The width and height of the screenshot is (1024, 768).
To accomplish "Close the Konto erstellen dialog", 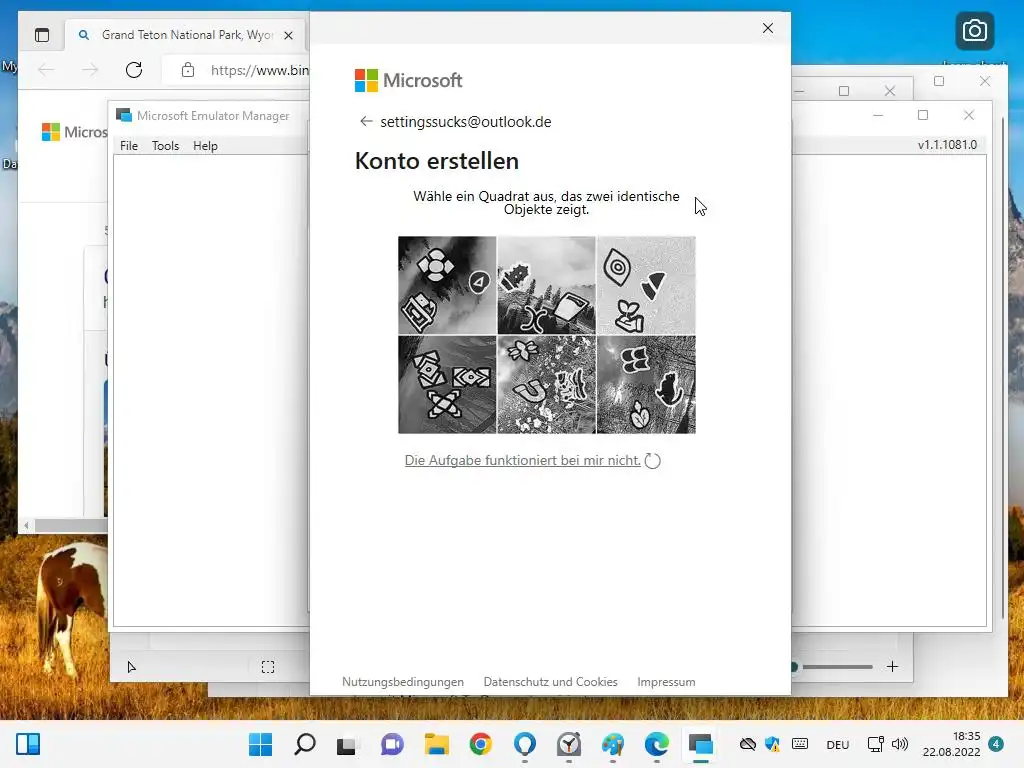I will tap(768, 28).
